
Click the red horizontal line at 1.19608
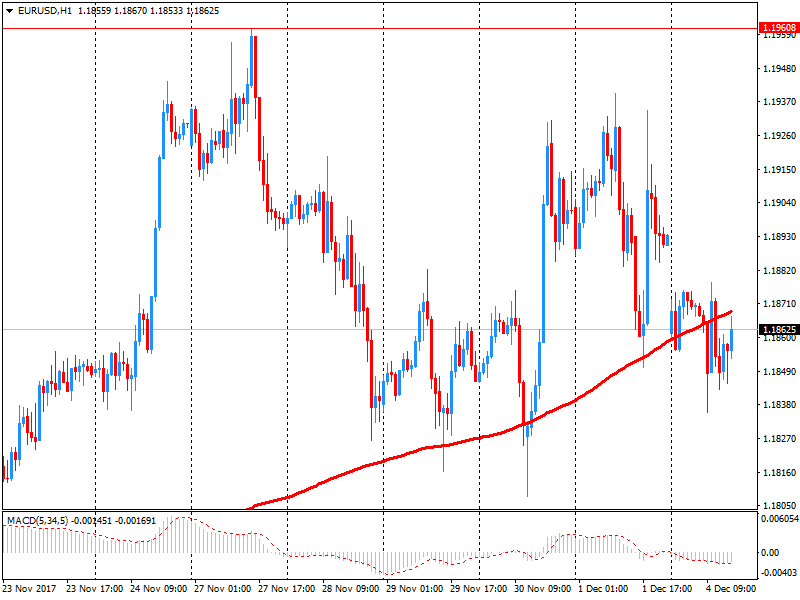(x=380, y=28)
